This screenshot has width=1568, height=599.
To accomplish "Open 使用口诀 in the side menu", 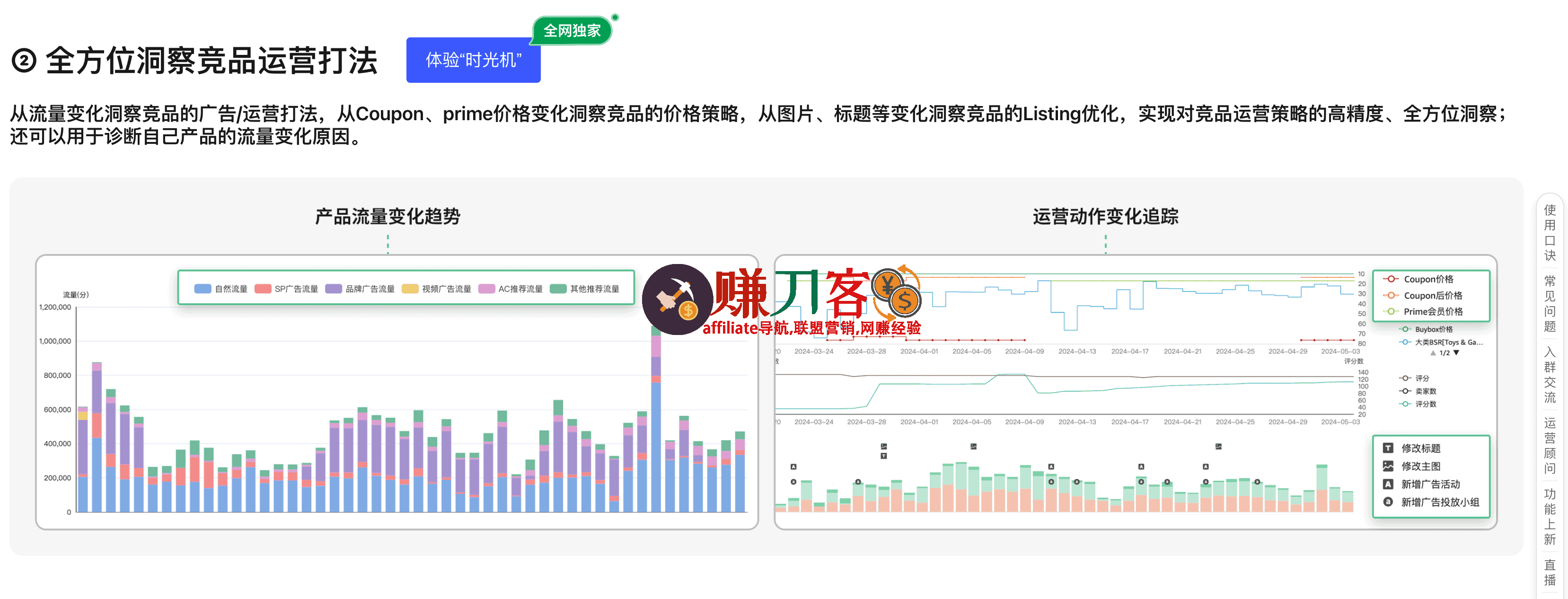I will [1550, 232].
